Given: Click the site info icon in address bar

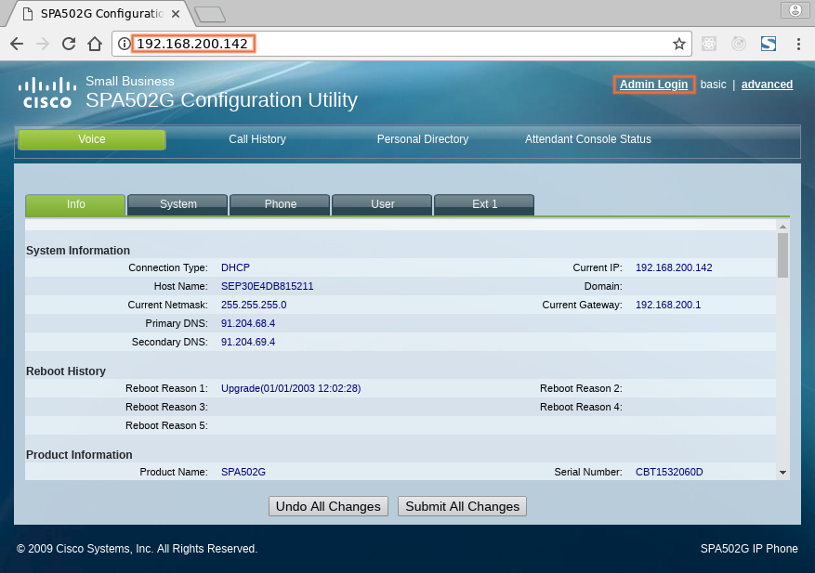Looking at the screenshot, I should [124, 44].
